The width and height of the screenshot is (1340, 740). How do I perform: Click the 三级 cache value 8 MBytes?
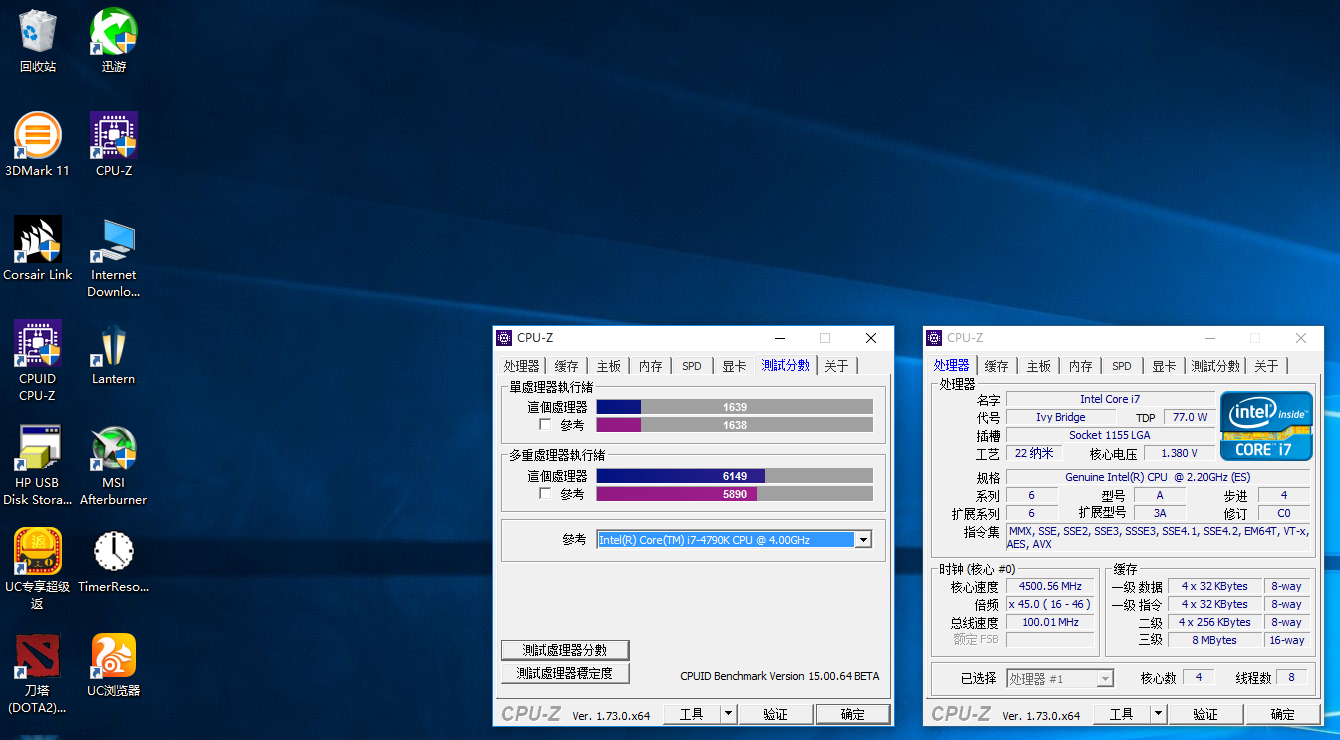pos(1214,640)
